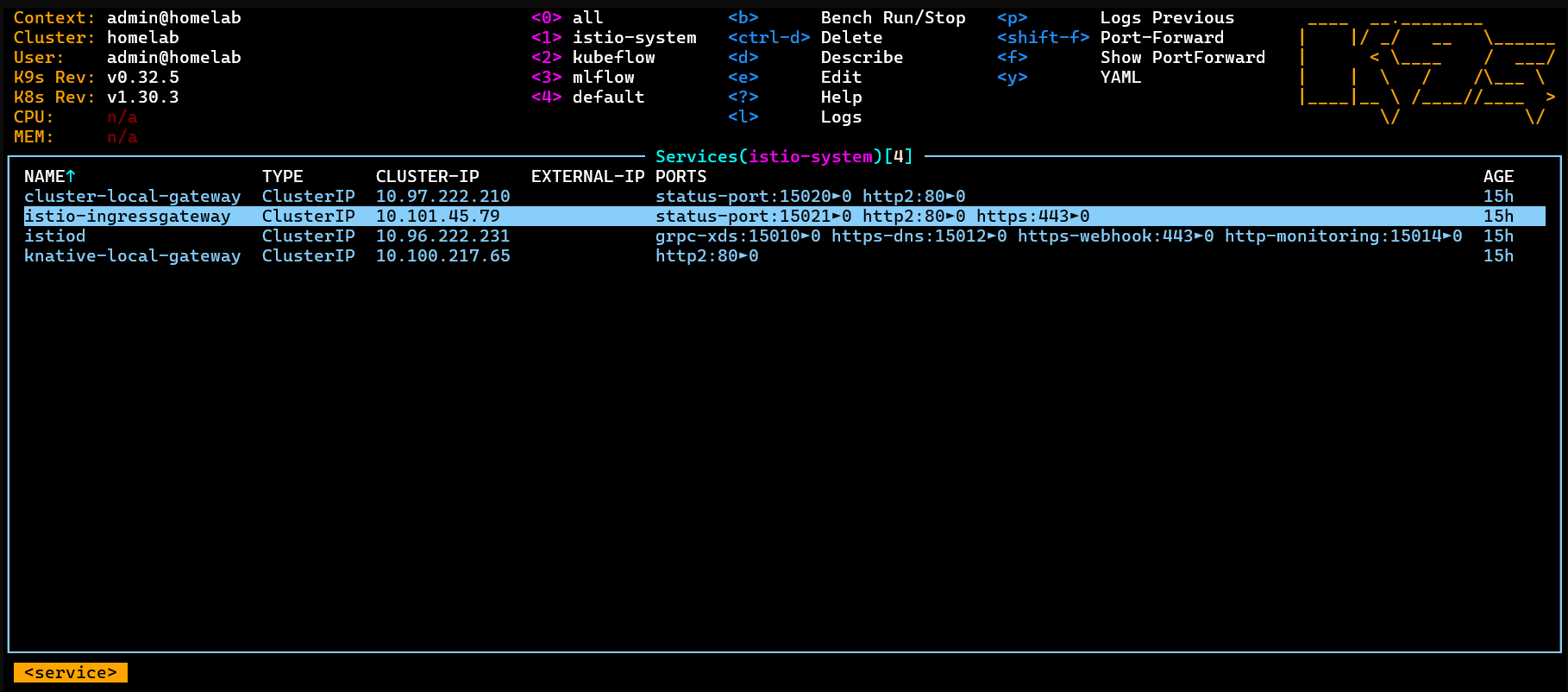Click the CPU n/a value
This screenshot has height=692, width=1568.
coord(122,117)
